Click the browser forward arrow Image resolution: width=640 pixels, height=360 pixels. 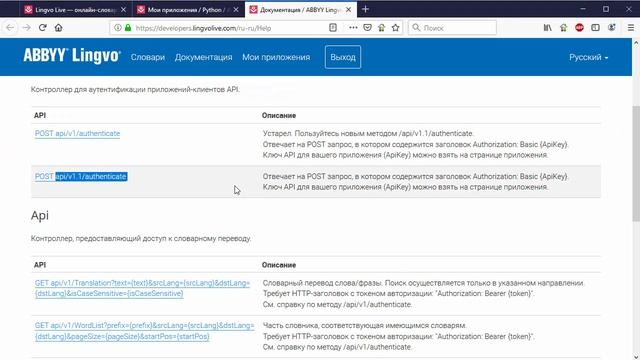[27, 28]
